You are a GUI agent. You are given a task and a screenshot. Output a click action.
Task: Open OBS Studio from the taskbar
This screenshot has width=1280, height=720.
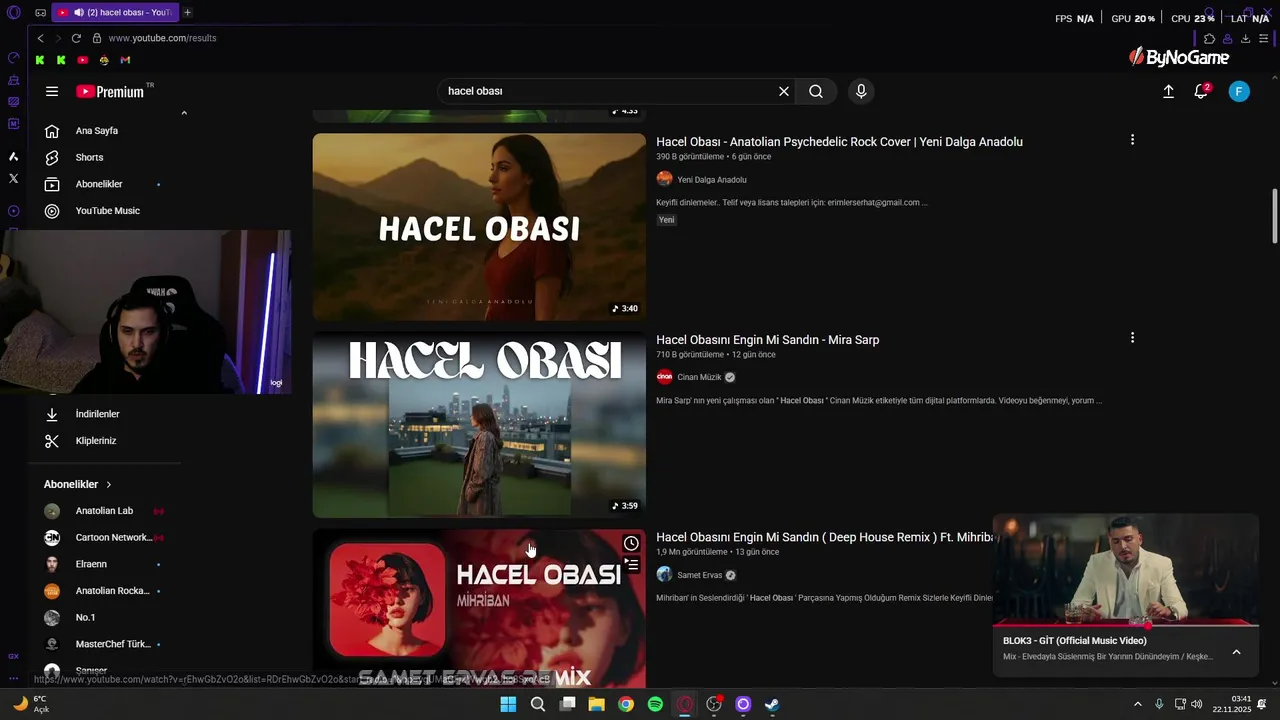(x=714, y=704)
